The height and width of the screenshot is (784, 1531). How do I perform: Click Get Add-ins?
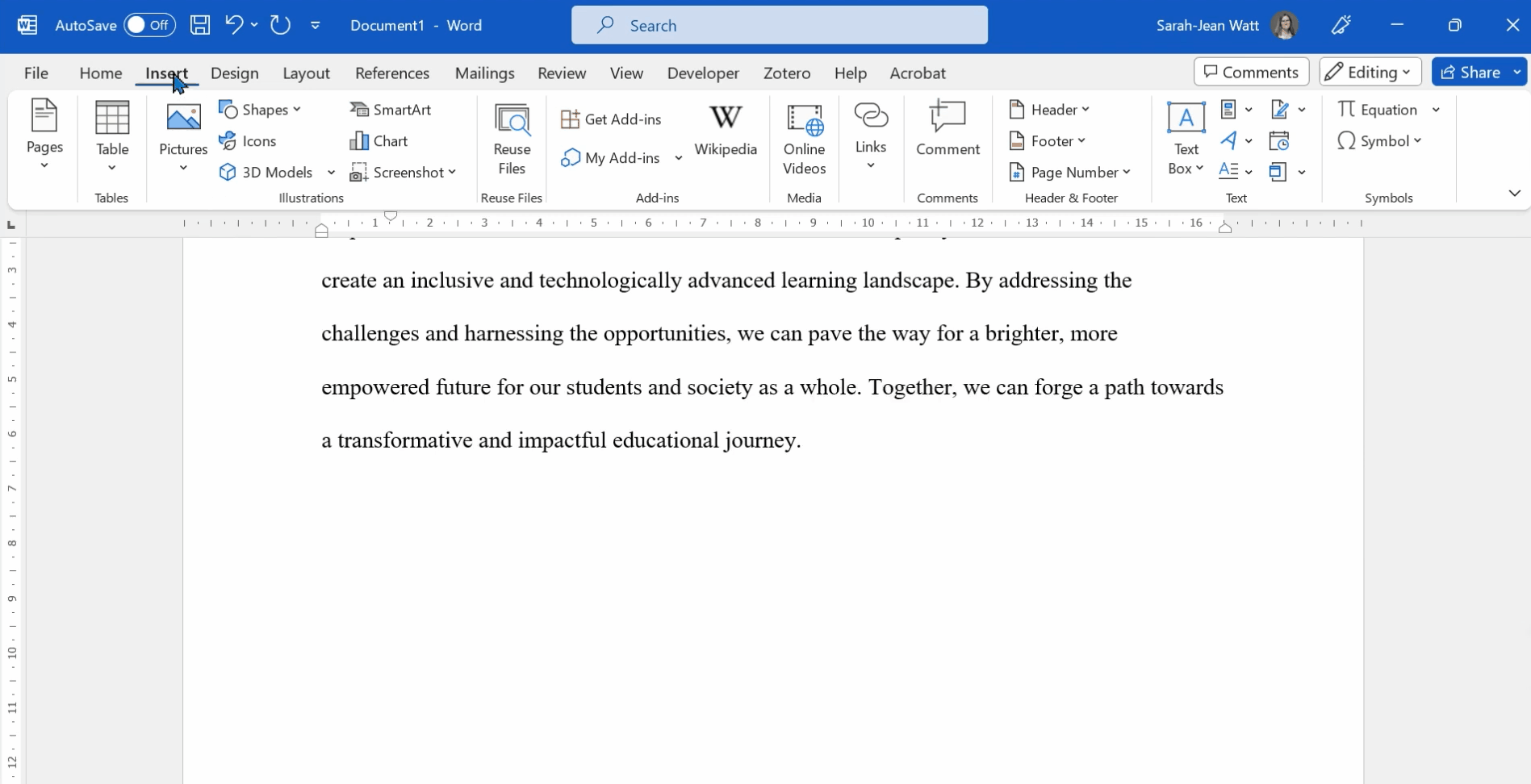611,119
